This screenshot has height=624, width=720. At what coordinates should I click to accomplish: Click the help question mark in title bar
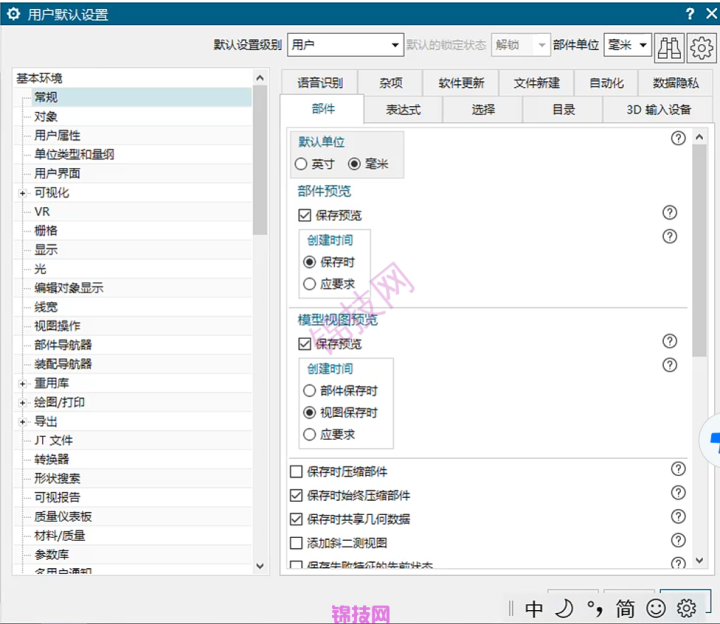point(689,14)
